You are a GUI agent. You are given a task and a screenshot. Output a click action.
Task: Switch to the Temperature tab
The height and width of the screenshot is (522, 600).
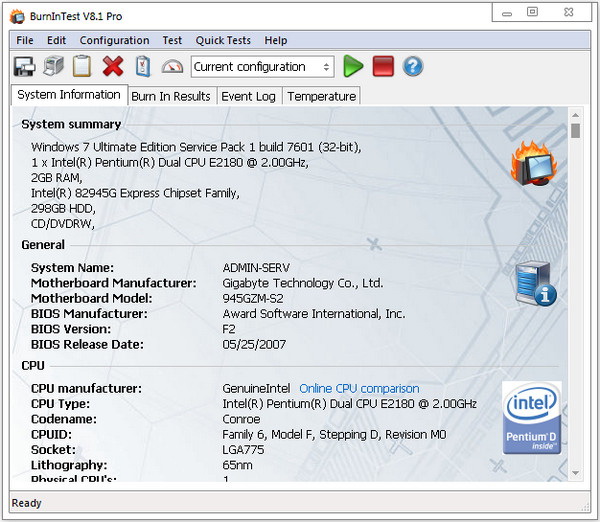(321, 96)
